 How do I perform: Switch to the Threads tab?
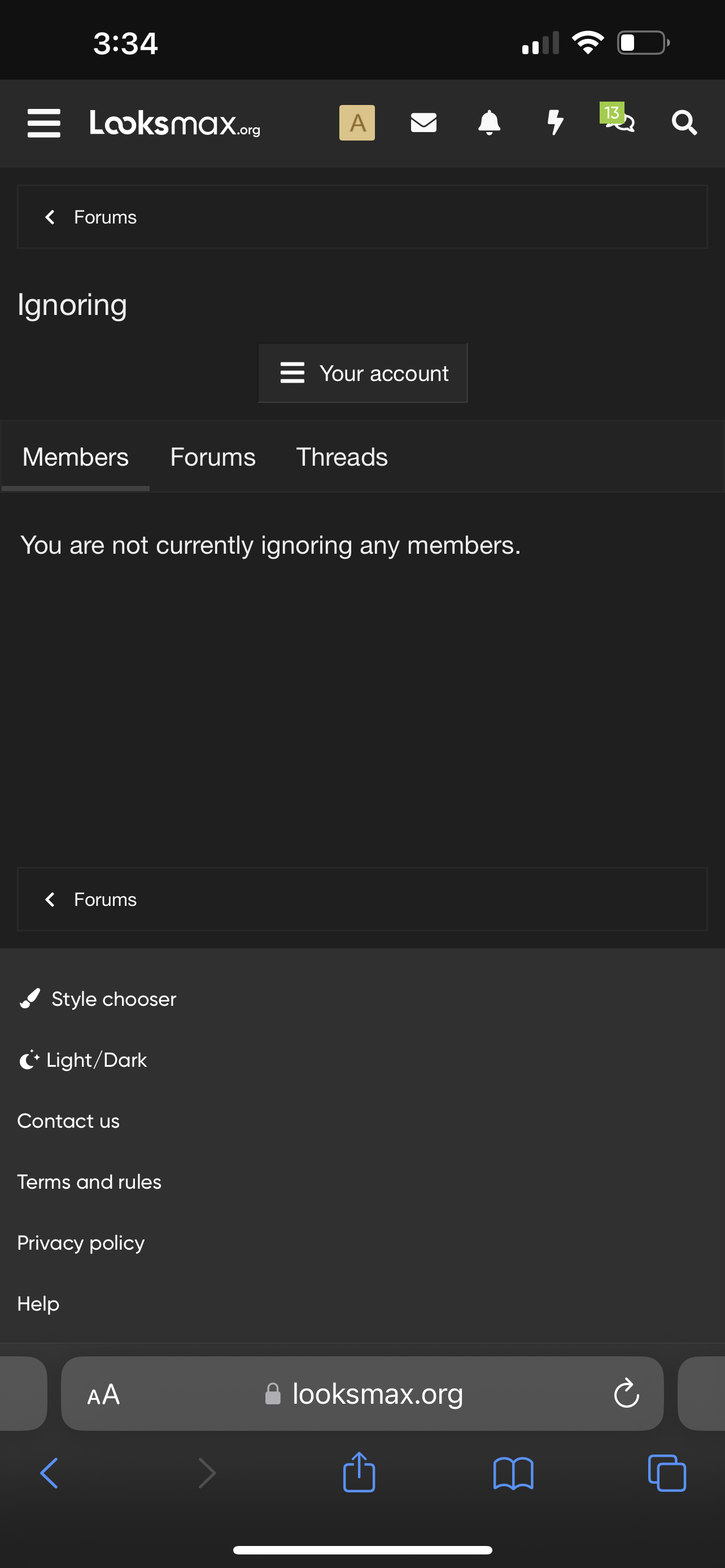pyautogui.click(x=342, y=457)
